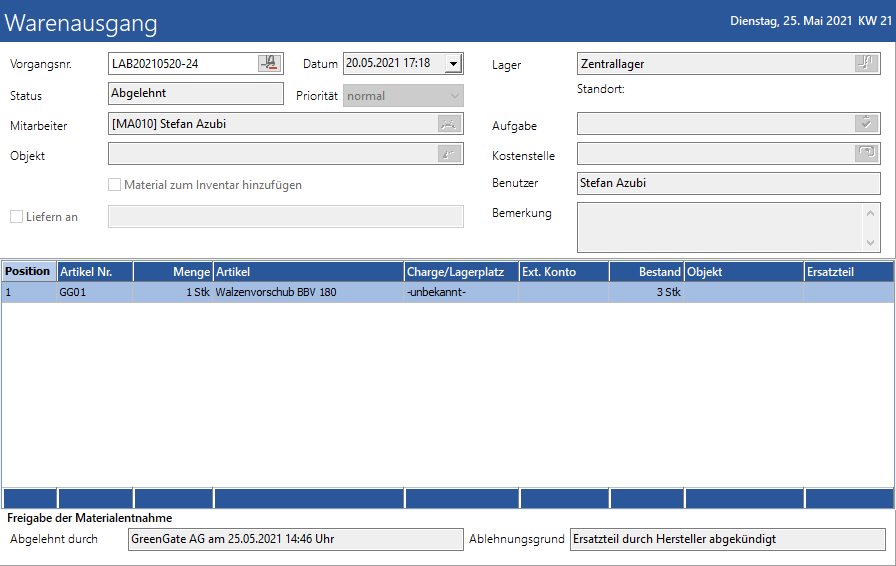
Task: Click the date text 'Dienstag, 25. Mai 2021'
Action: (x=791, y=21)
